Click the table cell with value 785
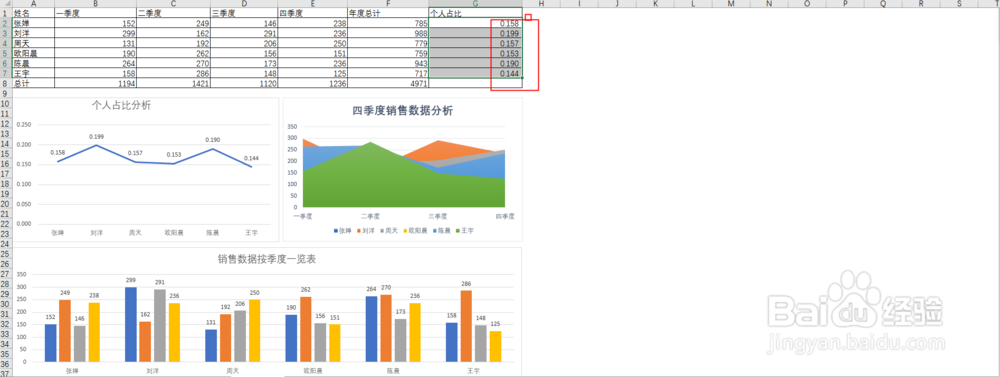This screenshot has width=1000, height=377. click(x=388, y=23)
